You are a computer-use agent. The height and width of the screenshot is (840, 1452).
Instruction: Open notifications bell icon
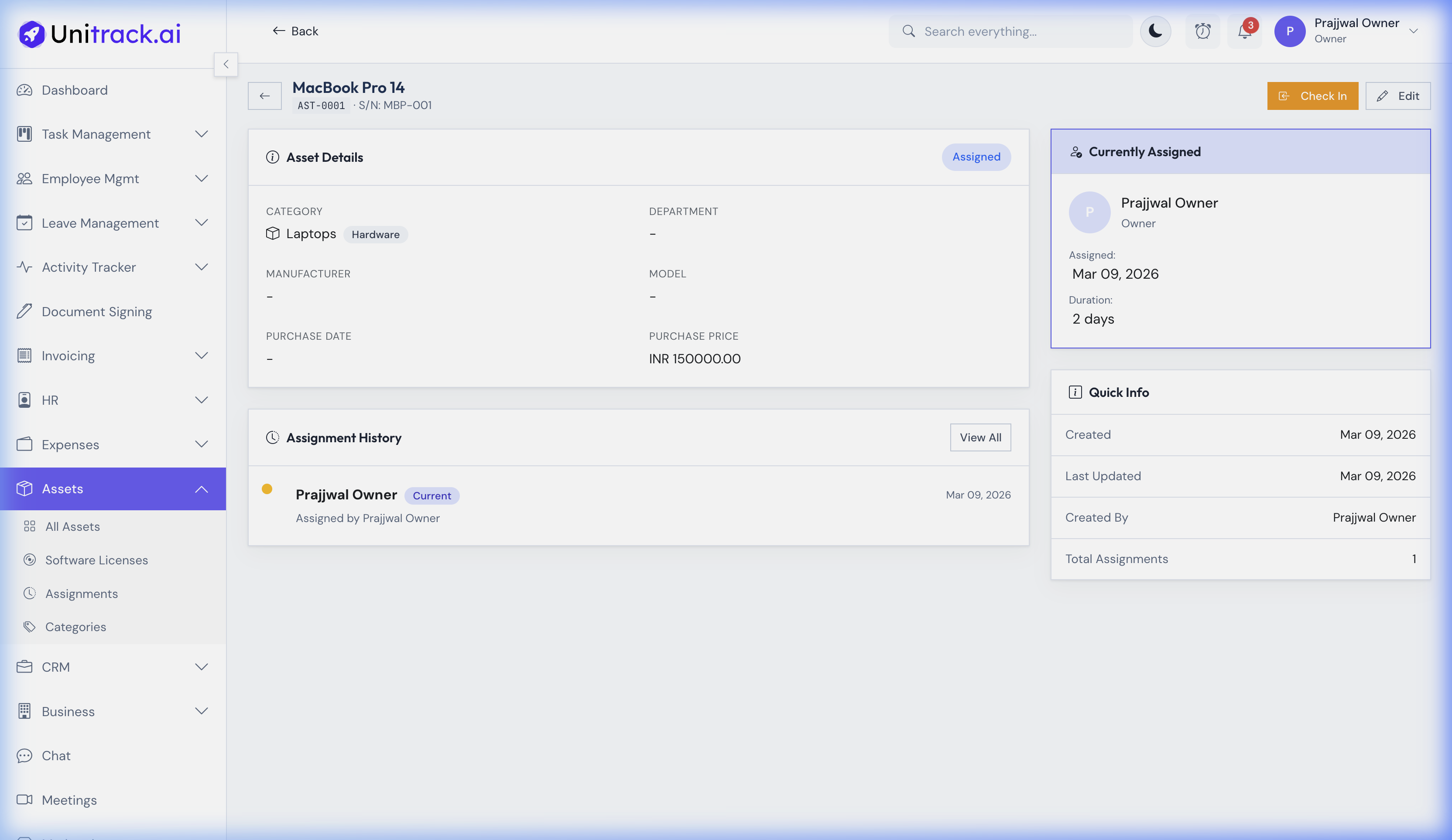pos(1244,31)
